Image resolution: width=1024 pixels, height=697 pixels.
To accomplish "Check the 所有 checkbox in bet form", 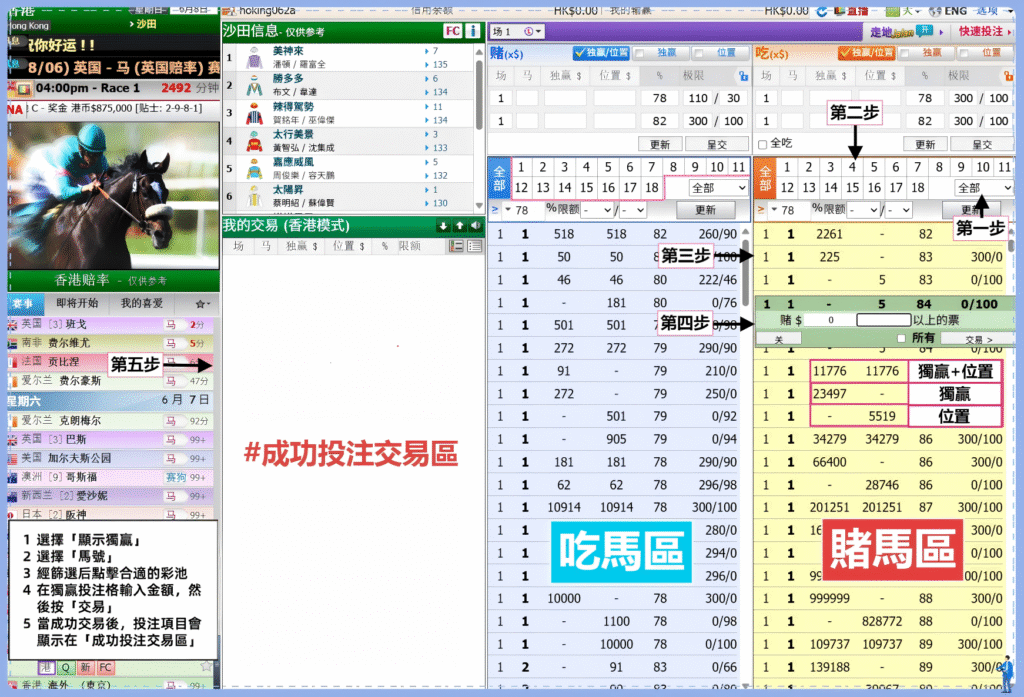I will [x=901, y=338].
